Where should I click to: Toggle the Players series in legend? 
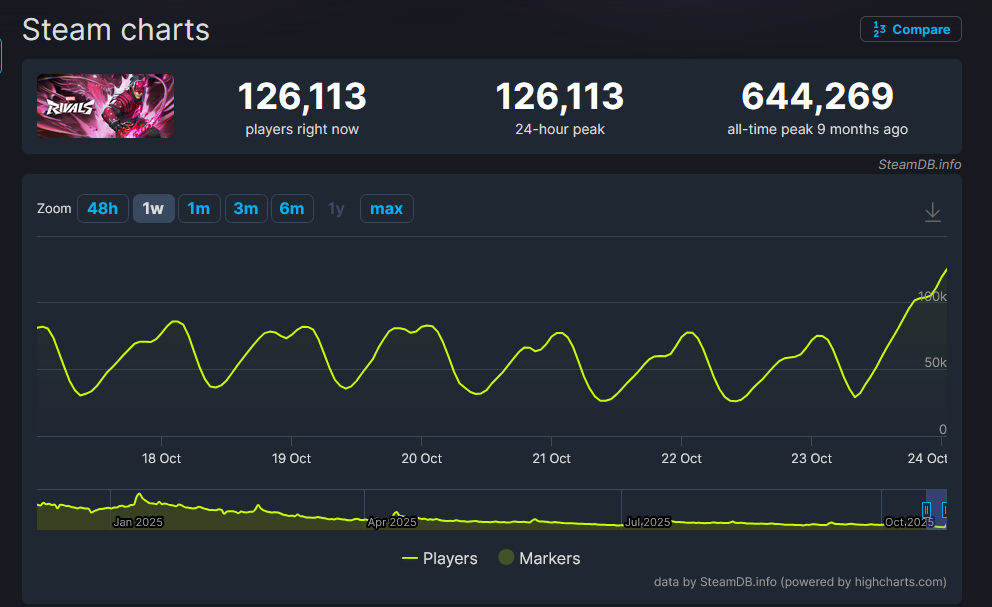tap(440, 558)
